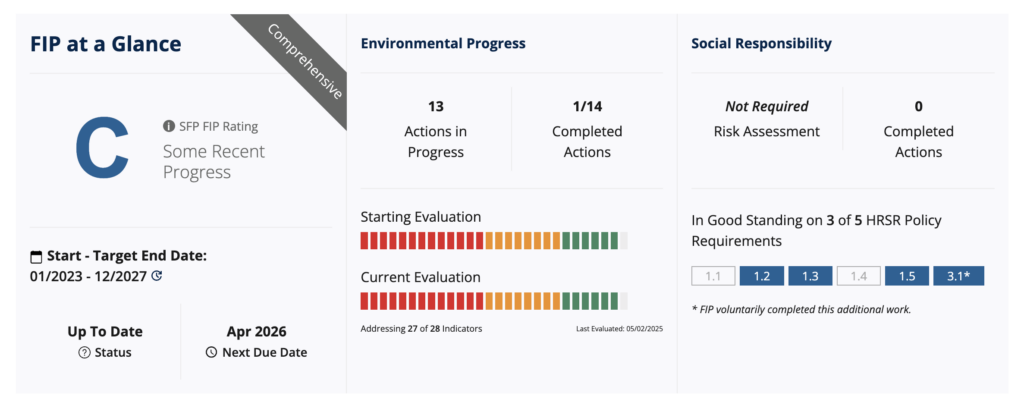The width and height of the screenshot is (1024, 402).
Task: Select HRSR policy requirement 3.1*
Action: [x=959, y=276]
